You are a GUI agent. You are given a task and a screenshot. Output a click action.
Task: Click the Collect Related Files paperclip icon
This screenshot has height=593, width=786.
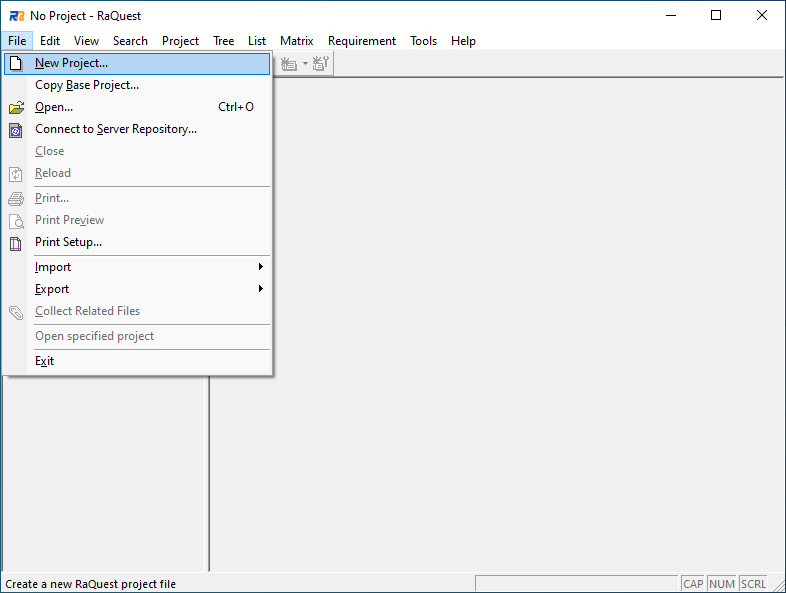coord(16,312)
